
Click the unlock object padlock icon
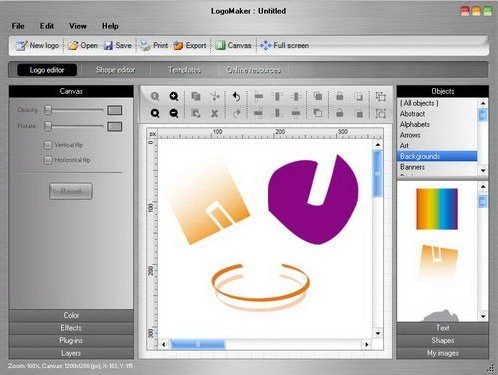coord(340,113)
